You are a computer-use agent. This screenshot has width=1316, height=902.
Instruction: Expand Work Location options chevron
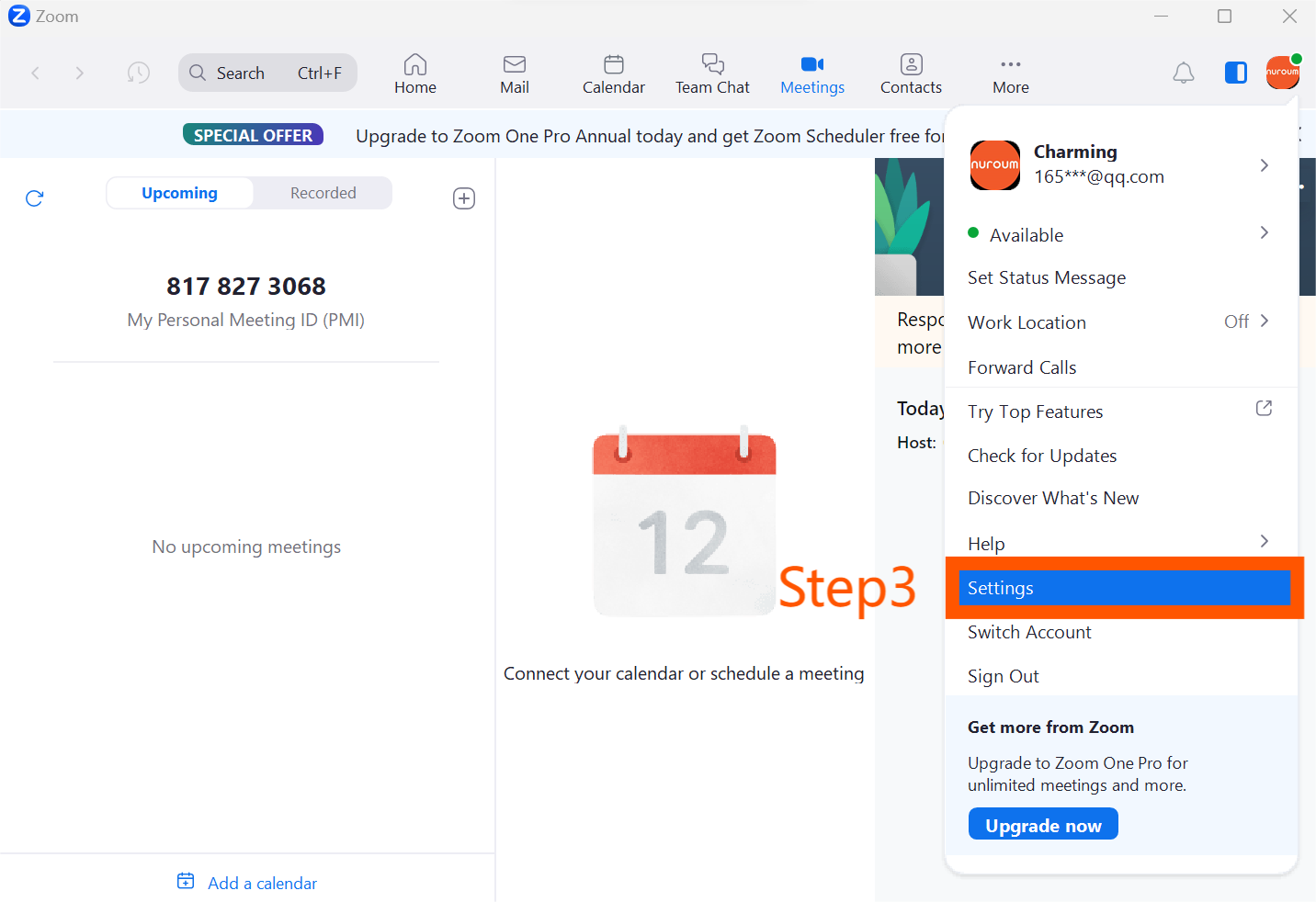coord(1265,321)
